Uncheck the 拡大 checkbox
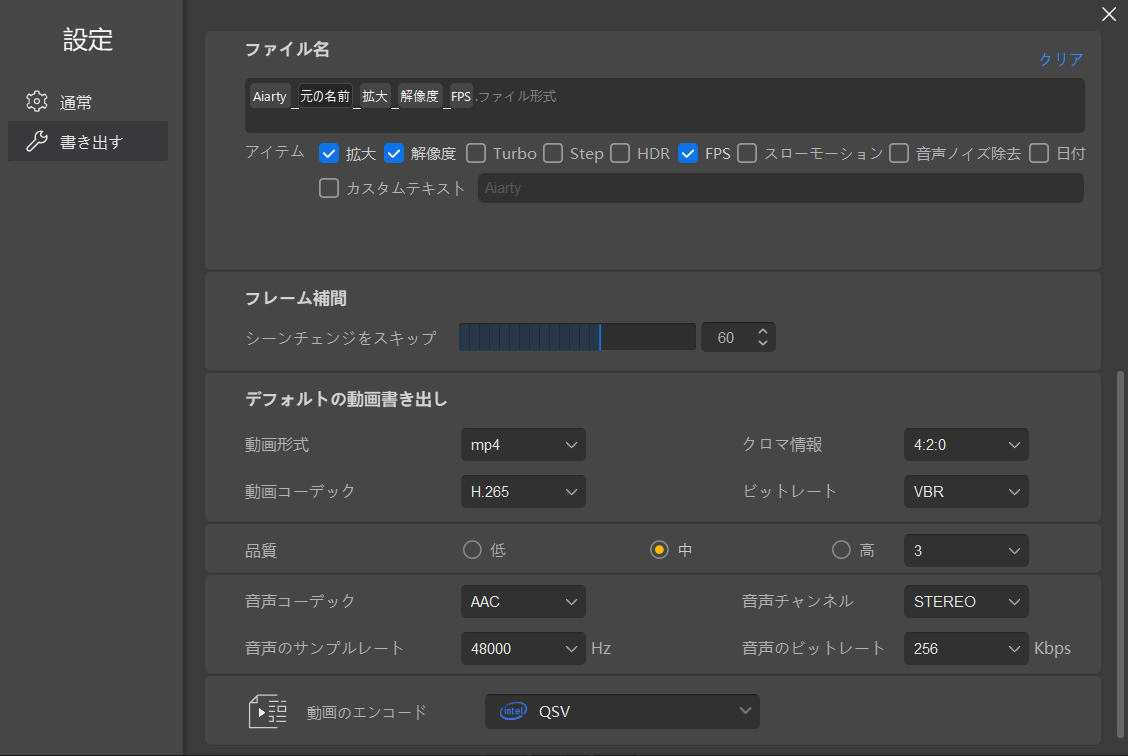The height and width of the screenshot is (756, 1128). 329,153
